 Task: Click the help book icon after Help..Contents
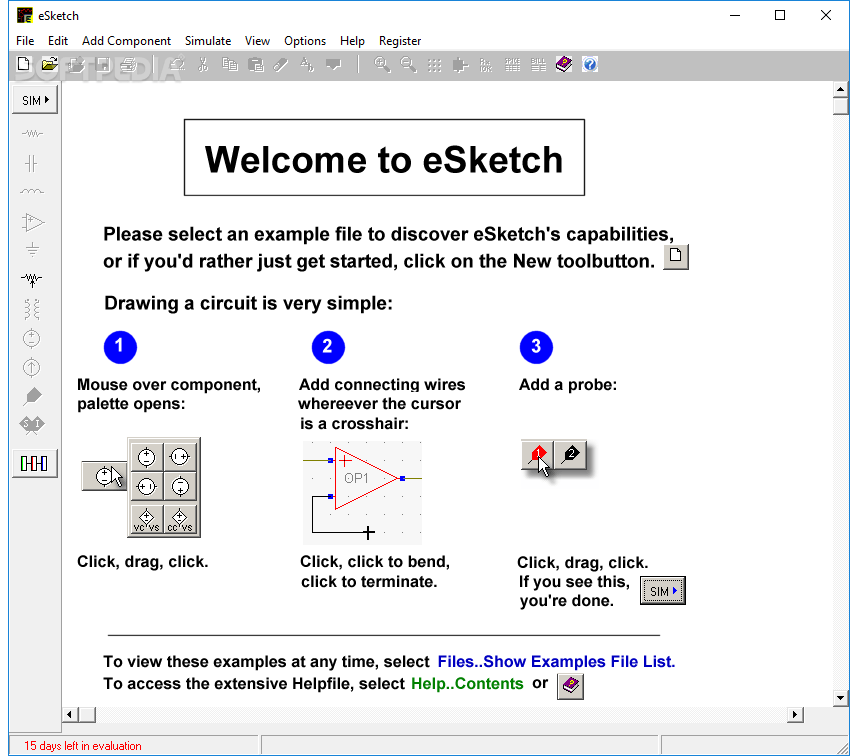570,686
